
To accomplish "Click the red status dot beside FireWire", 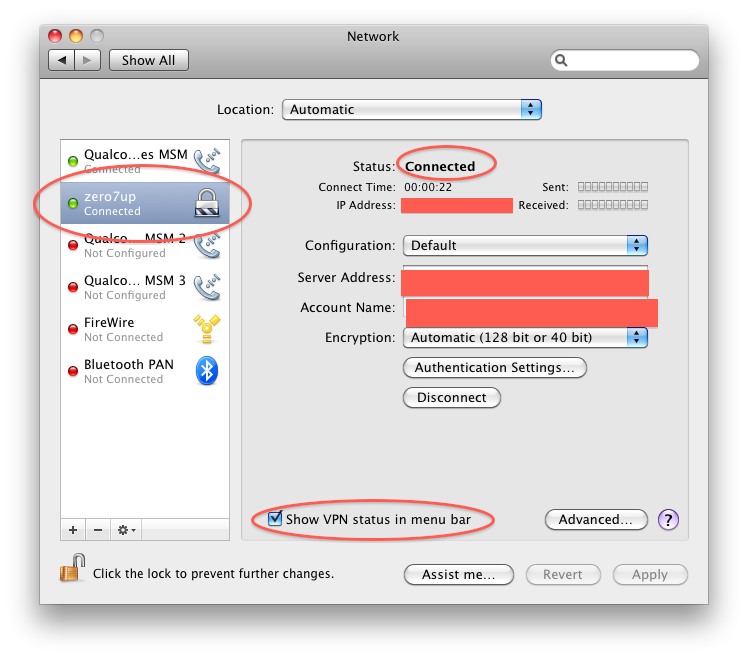I will tap(73, 329).
